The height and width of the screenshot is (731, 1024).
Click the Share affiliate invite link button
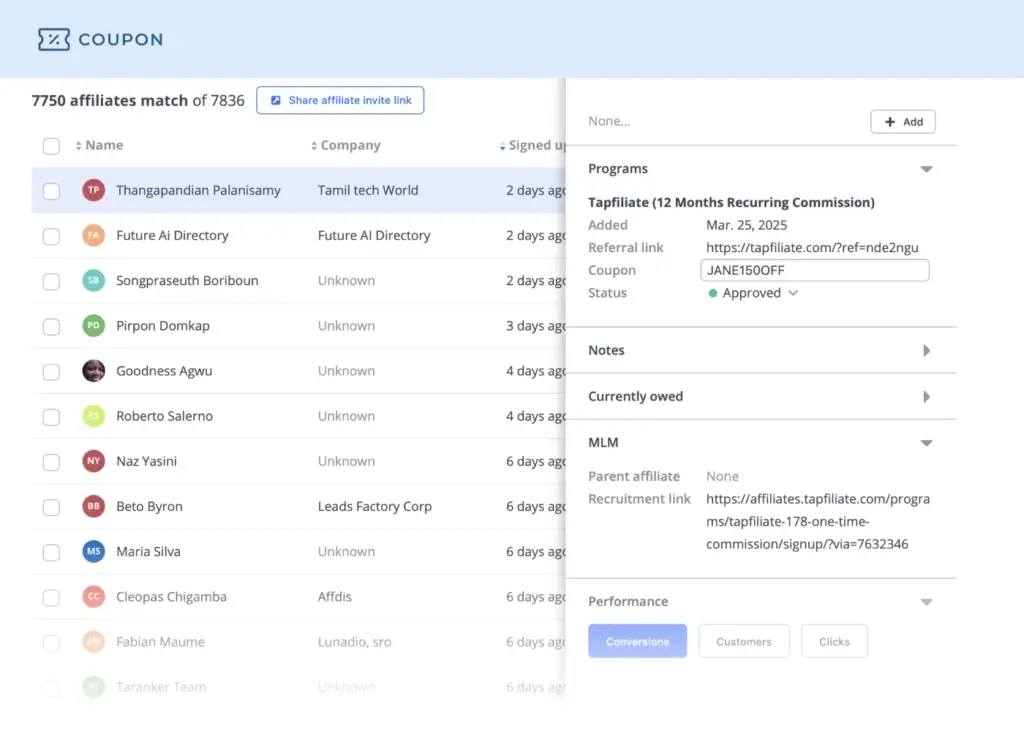pos(340,100)
